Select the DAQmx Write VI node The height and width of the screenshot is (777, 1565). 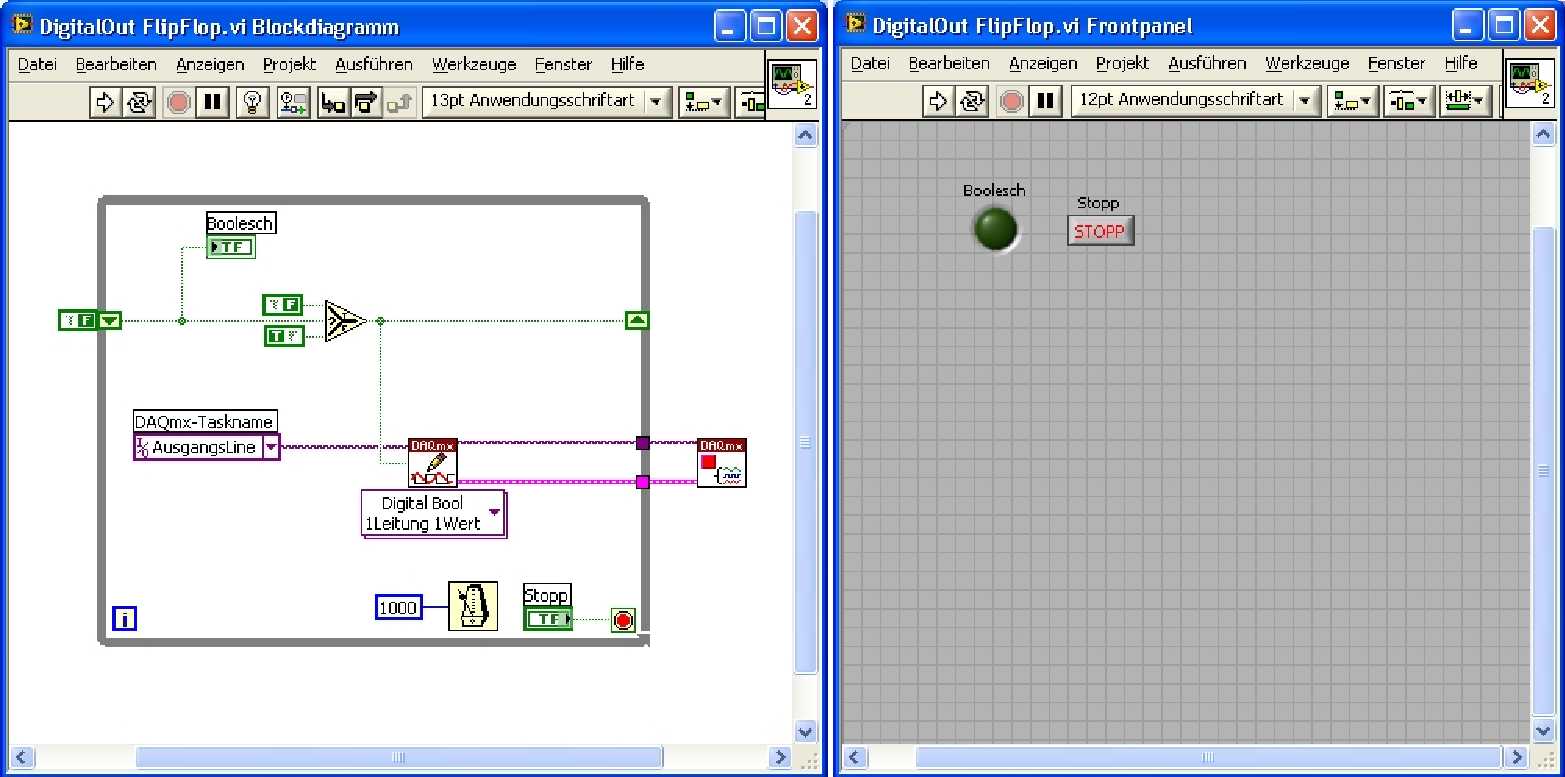pos(433,462)
